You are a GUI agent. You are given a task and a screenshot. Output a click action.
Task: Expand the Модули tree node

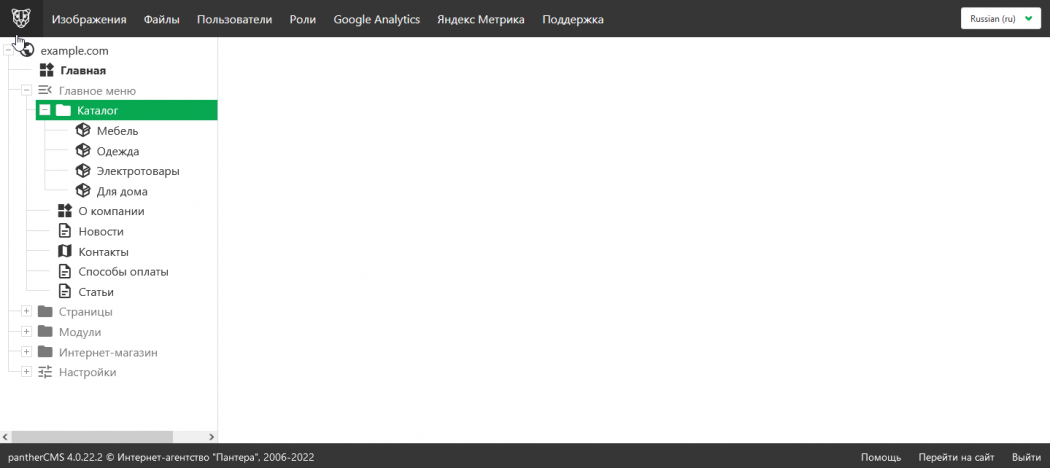coord(27,331)
